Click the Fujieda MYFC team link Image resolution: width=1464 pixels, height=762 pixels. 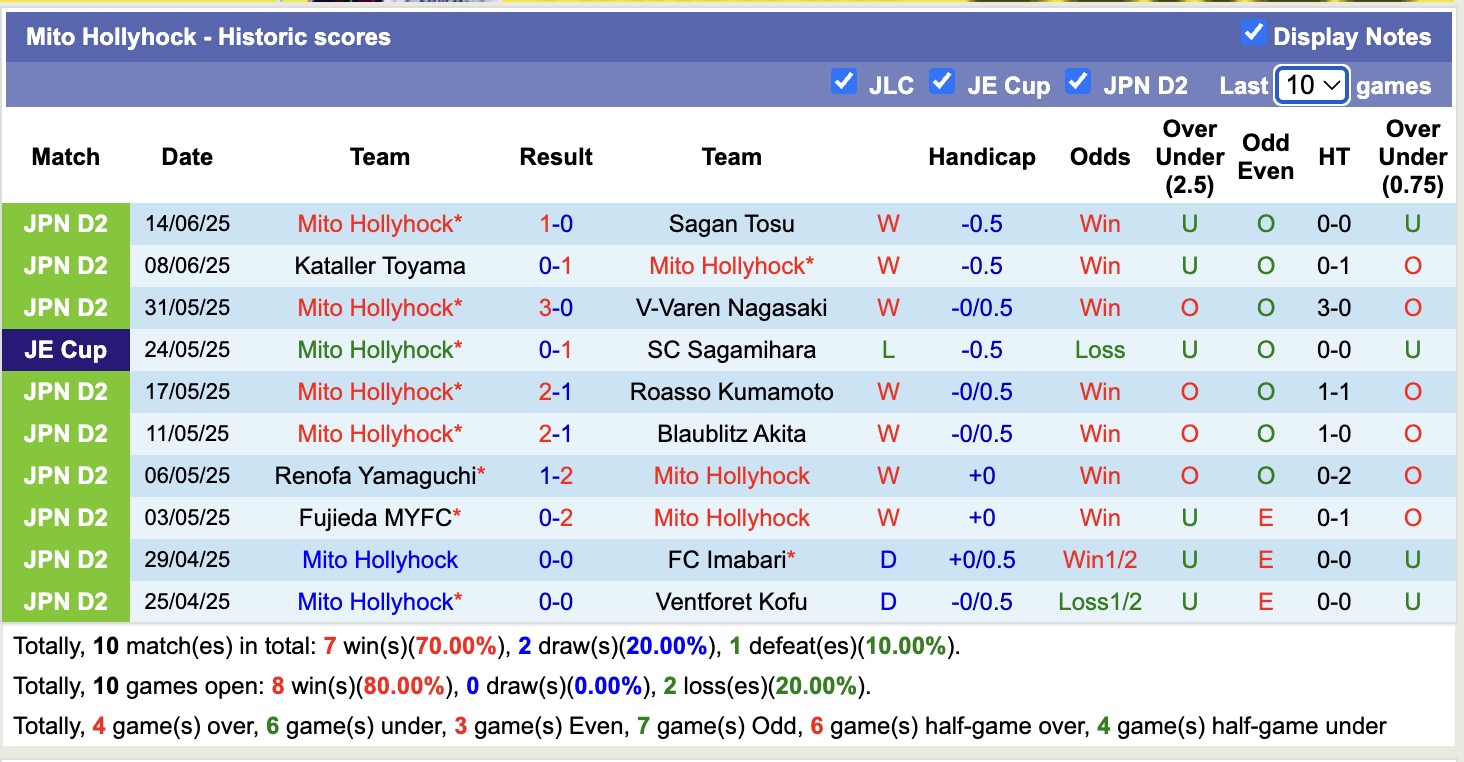(375, 518)
